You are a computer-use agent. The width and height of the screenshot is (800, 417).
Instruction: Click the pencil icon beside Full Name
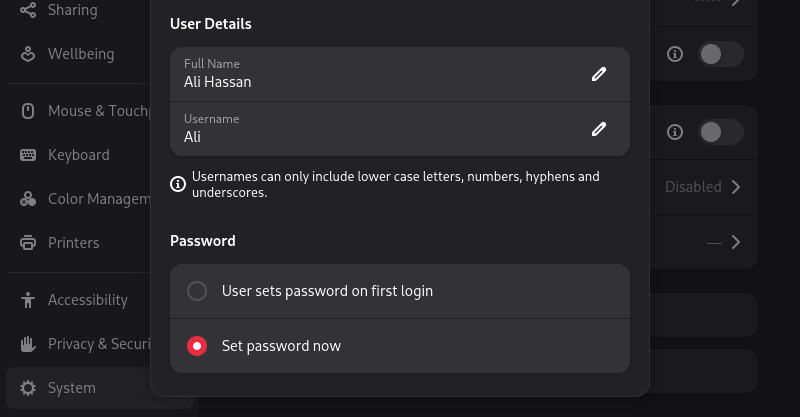tap(599, 74)
